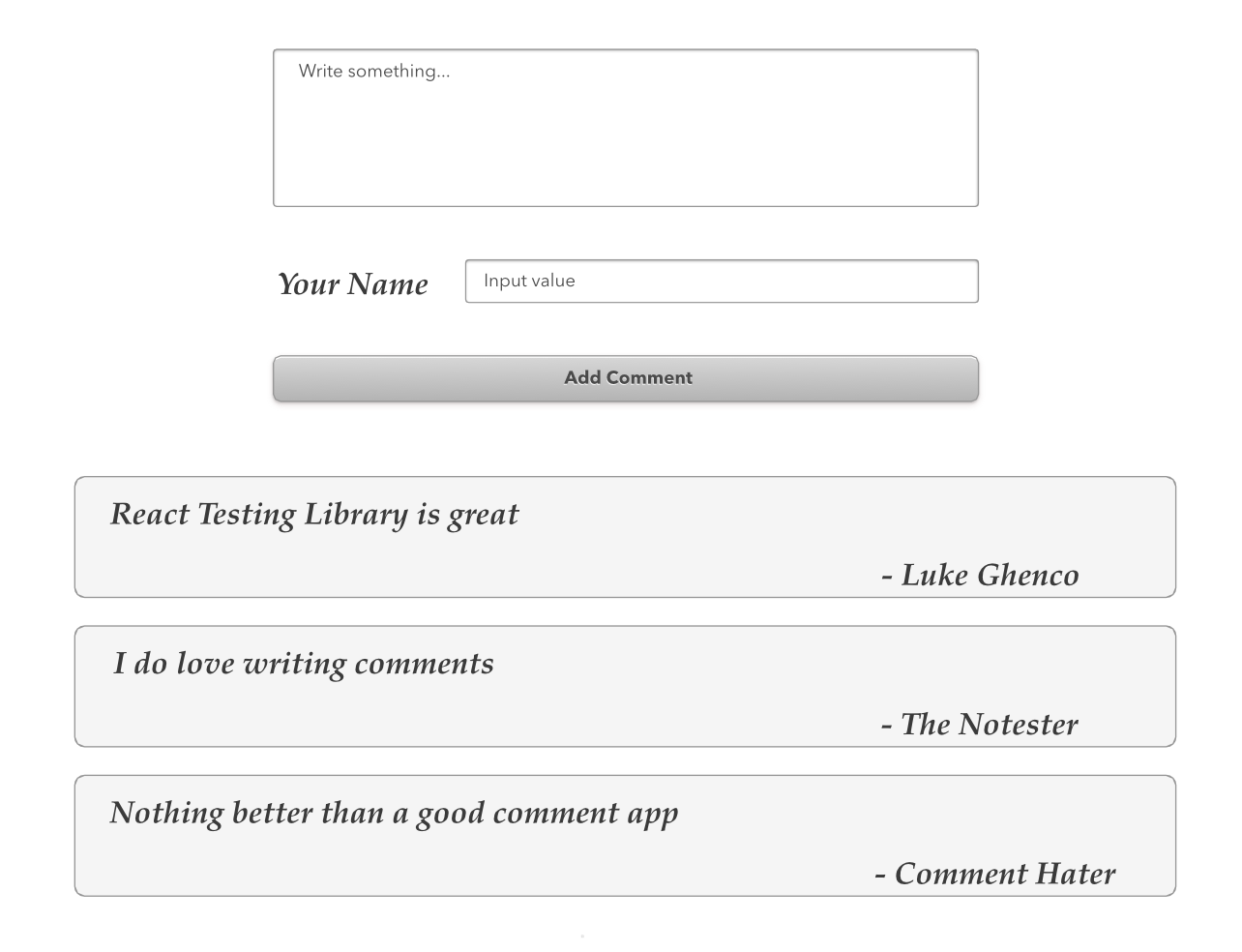The image size is (1242, 952).
Task: Click inside the Write something text area
Action: [625, 126]
